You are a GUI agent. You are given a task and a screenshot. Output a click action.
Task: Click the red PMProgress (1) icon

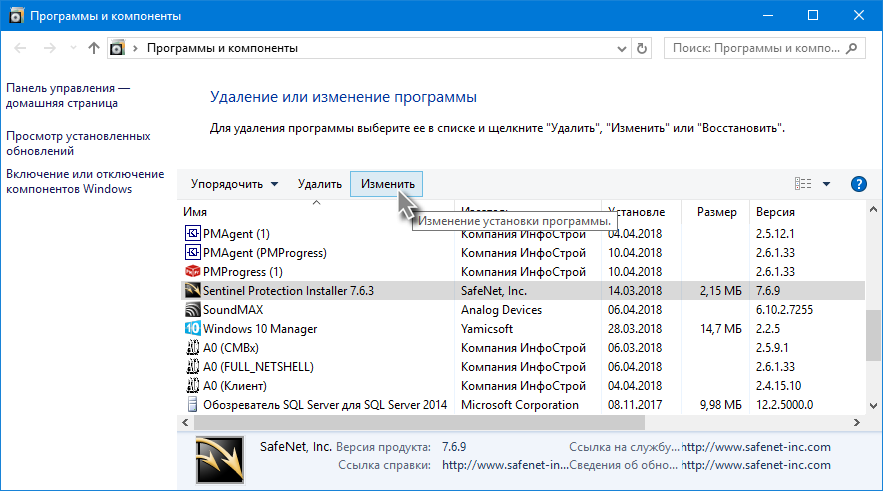point(193,271)
